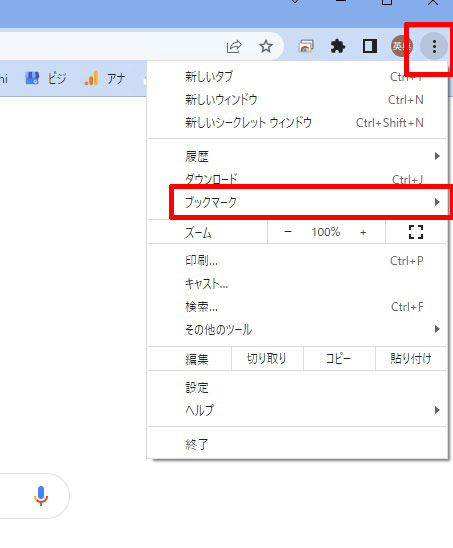The width and height of the screenshot is (453, 548).
Task: Select 新しいタブ menu item
Action: tap(297, 77)
